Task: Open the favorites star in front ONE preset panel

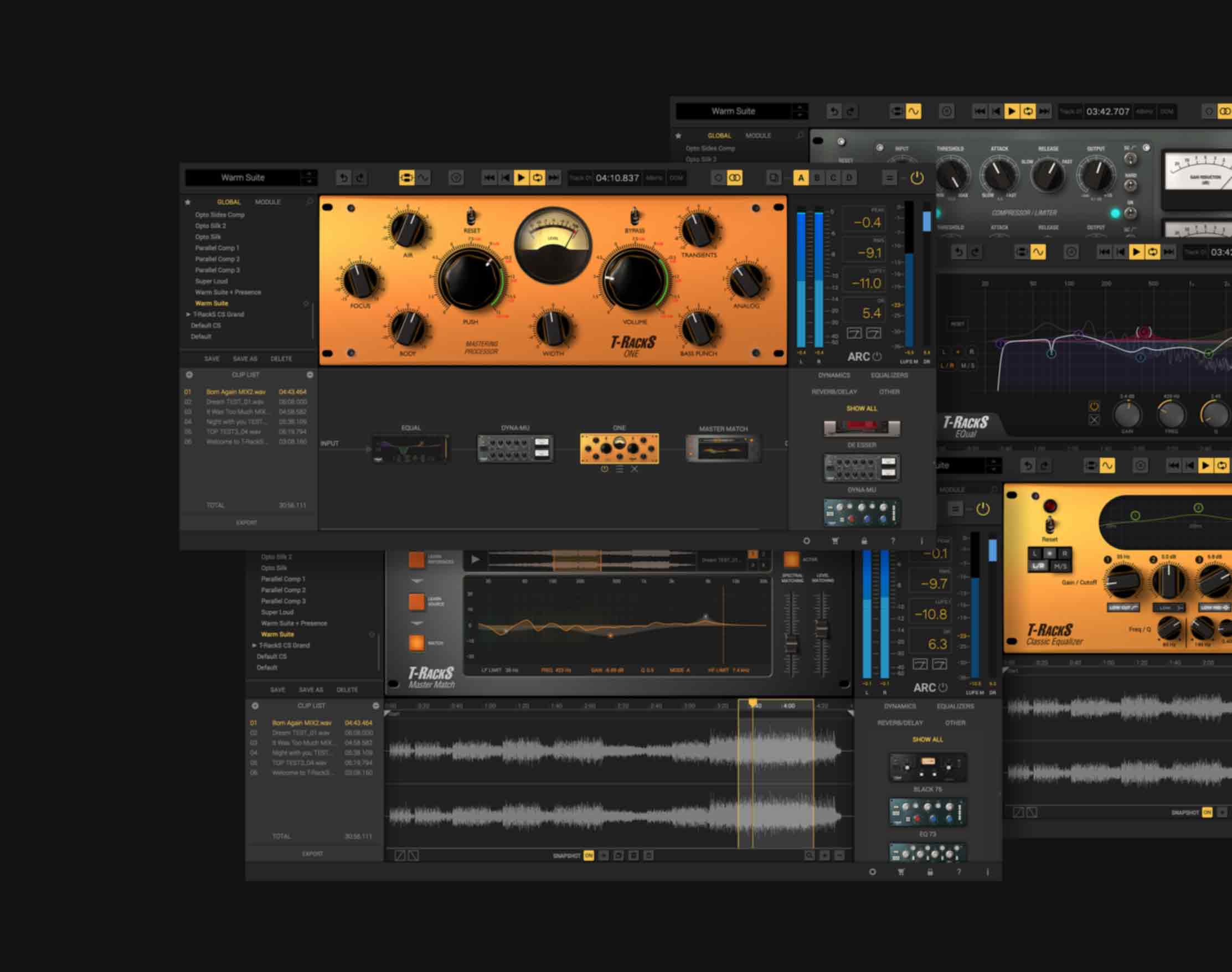Action: pyautogui.click(x=188, y=202)
